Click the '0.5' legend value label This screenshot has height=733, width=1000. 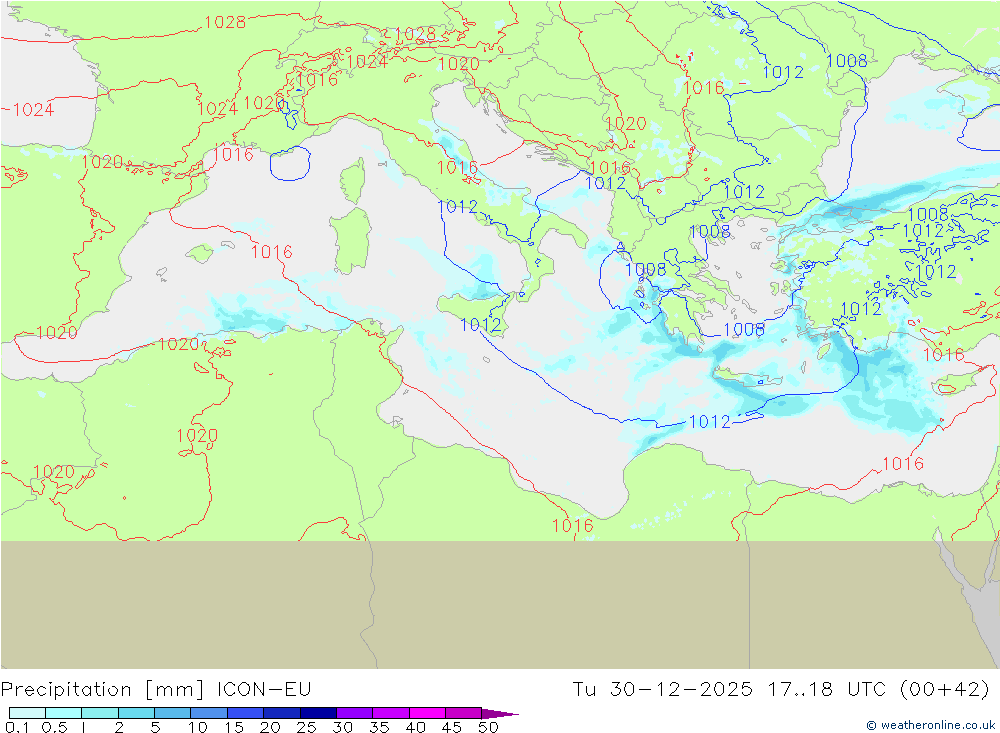coord(54,727)
